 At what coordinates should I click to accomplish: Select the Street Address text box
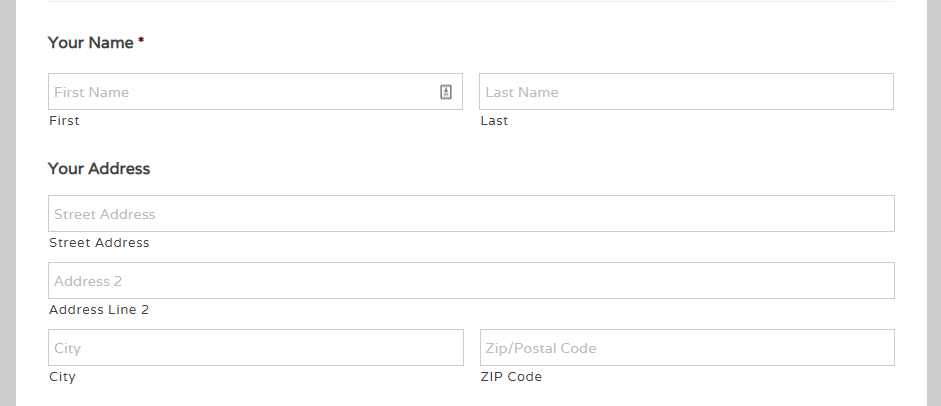point(471,213)
